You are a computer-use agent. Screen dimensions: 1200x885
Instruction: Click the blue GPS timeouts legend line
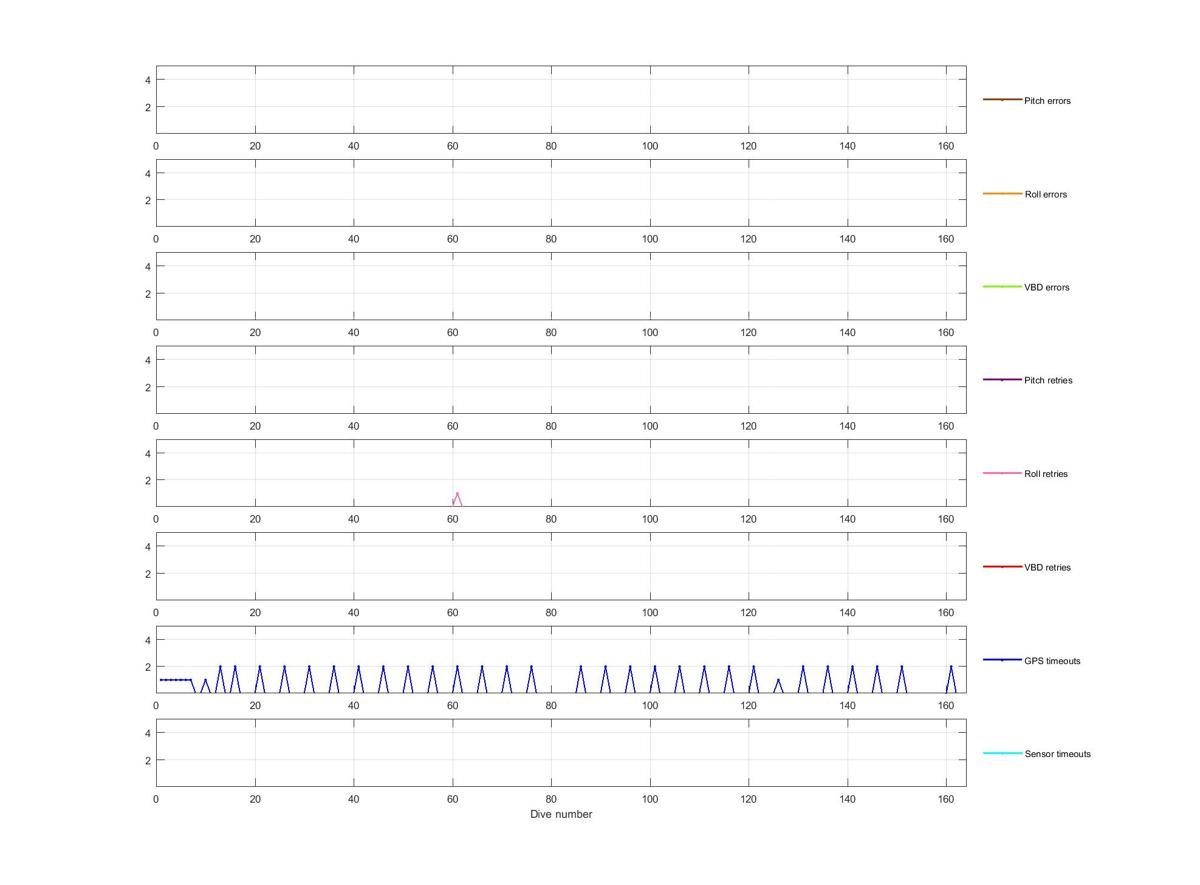click(1002, 660)
